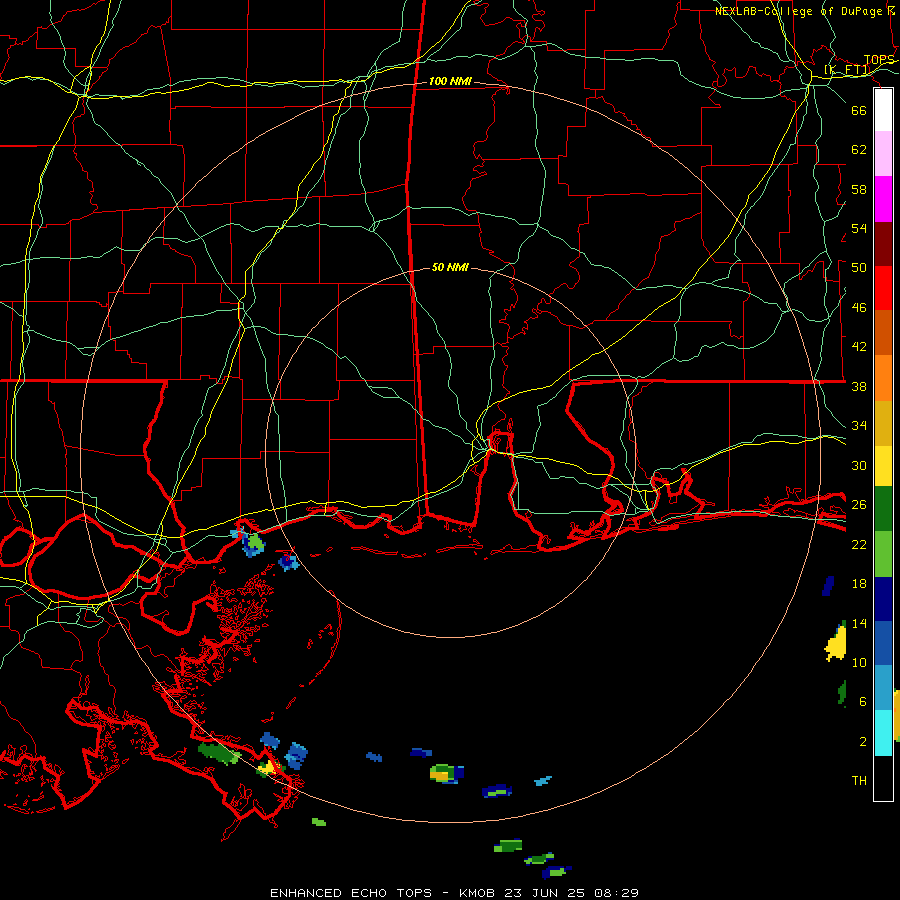Click the legend value "42"

(x=859, y=347)
